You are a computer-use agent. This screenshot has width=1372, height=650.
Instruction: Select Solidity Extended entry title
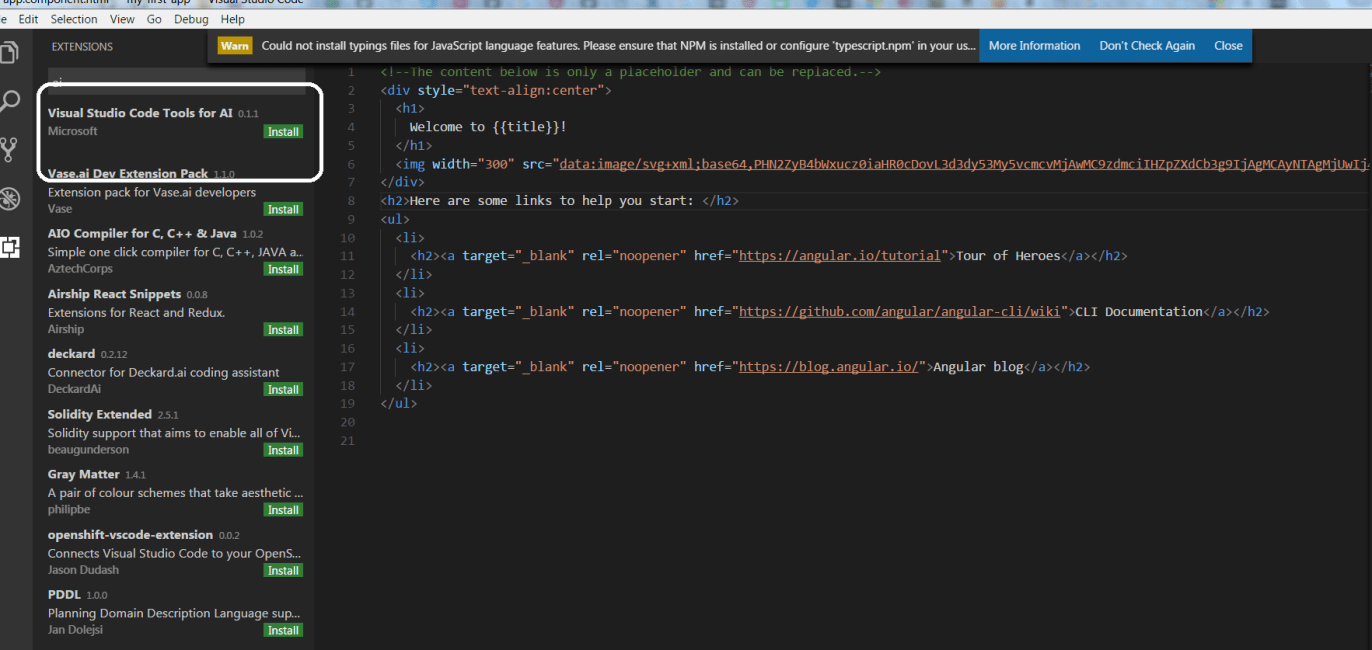tap(100, 414)
